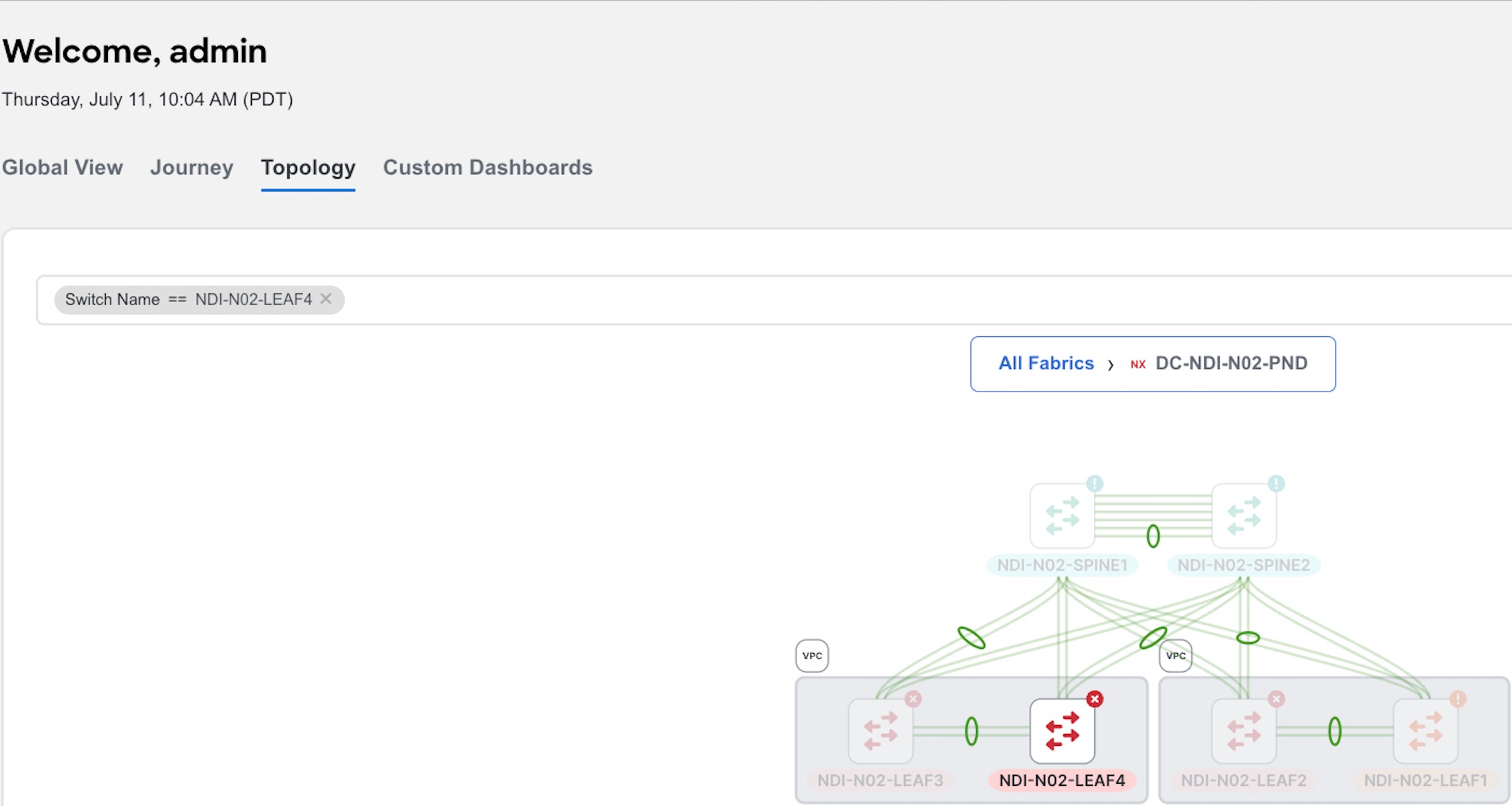The width and height of the screenshot is (1512, 806).
Task: Select the Topology tab
Action: (308, 167)
